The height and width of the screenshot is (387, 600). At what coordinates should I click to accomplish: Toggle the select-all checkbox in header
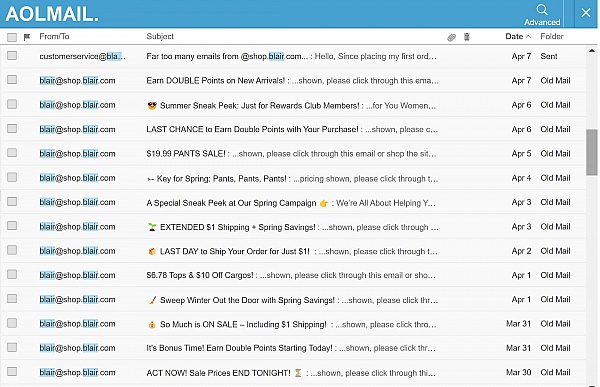pos(12,37)
